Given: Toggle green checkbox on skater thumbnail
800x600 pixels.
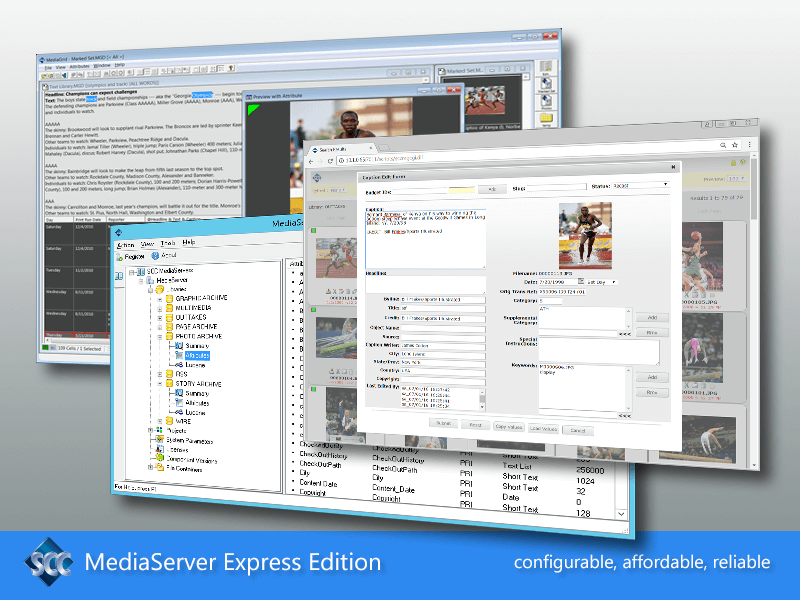Looking at the screenshot, I should [314, 310].
